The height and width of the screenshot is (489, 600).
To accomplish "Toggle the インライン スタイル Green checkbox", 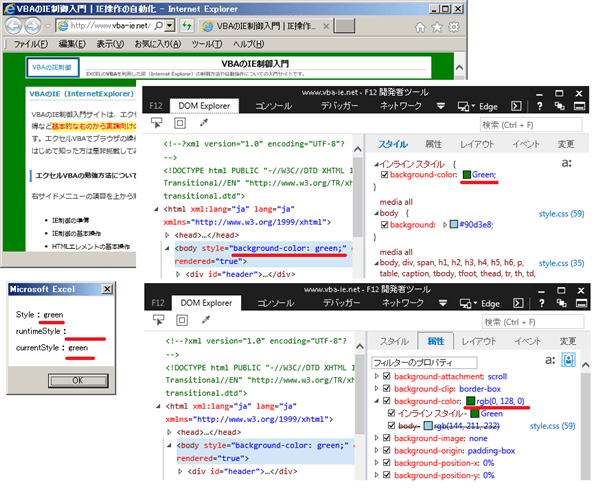I will (391, 413).
